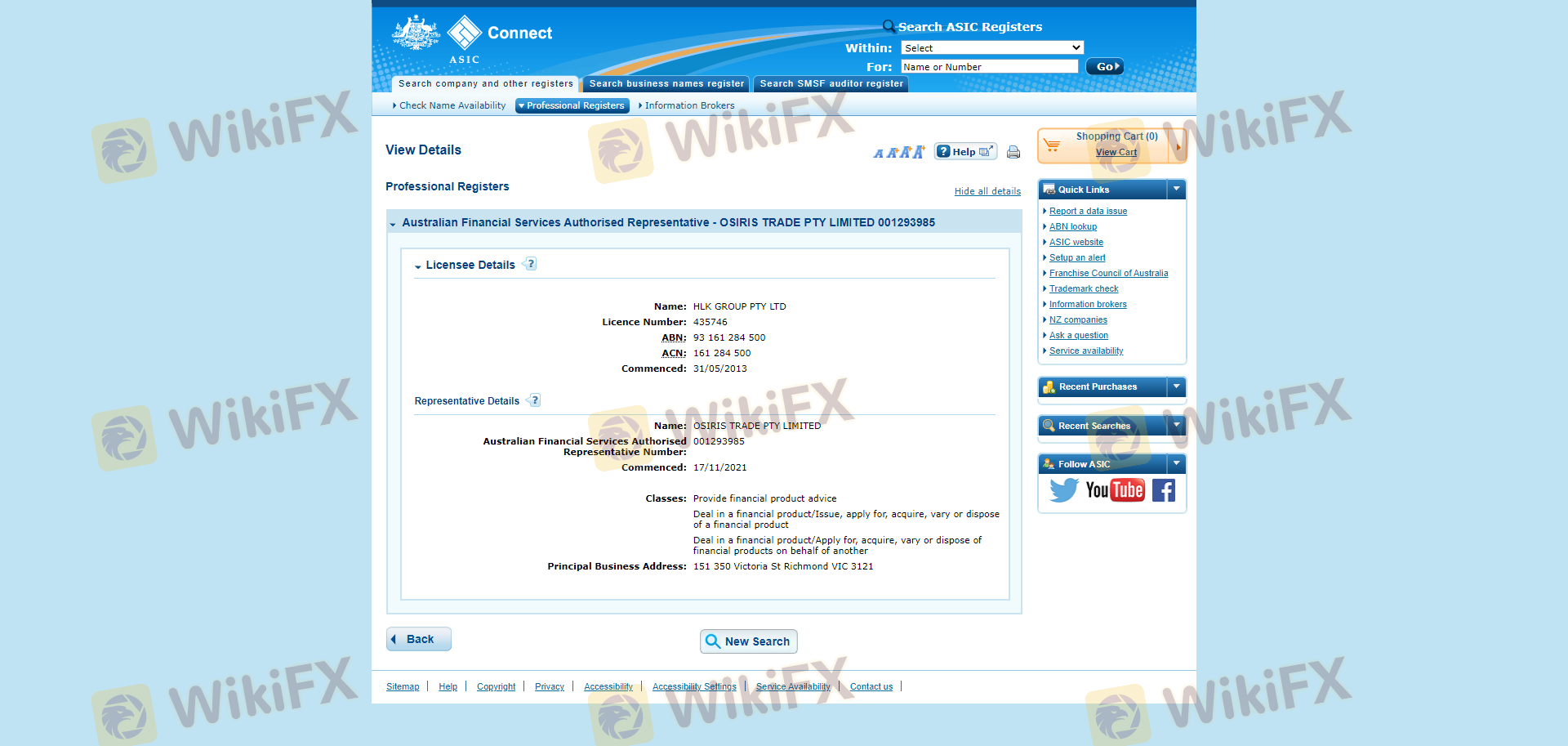The image size is (1568, 746).
Task: Open Contact us footer link
Action: 871,686
